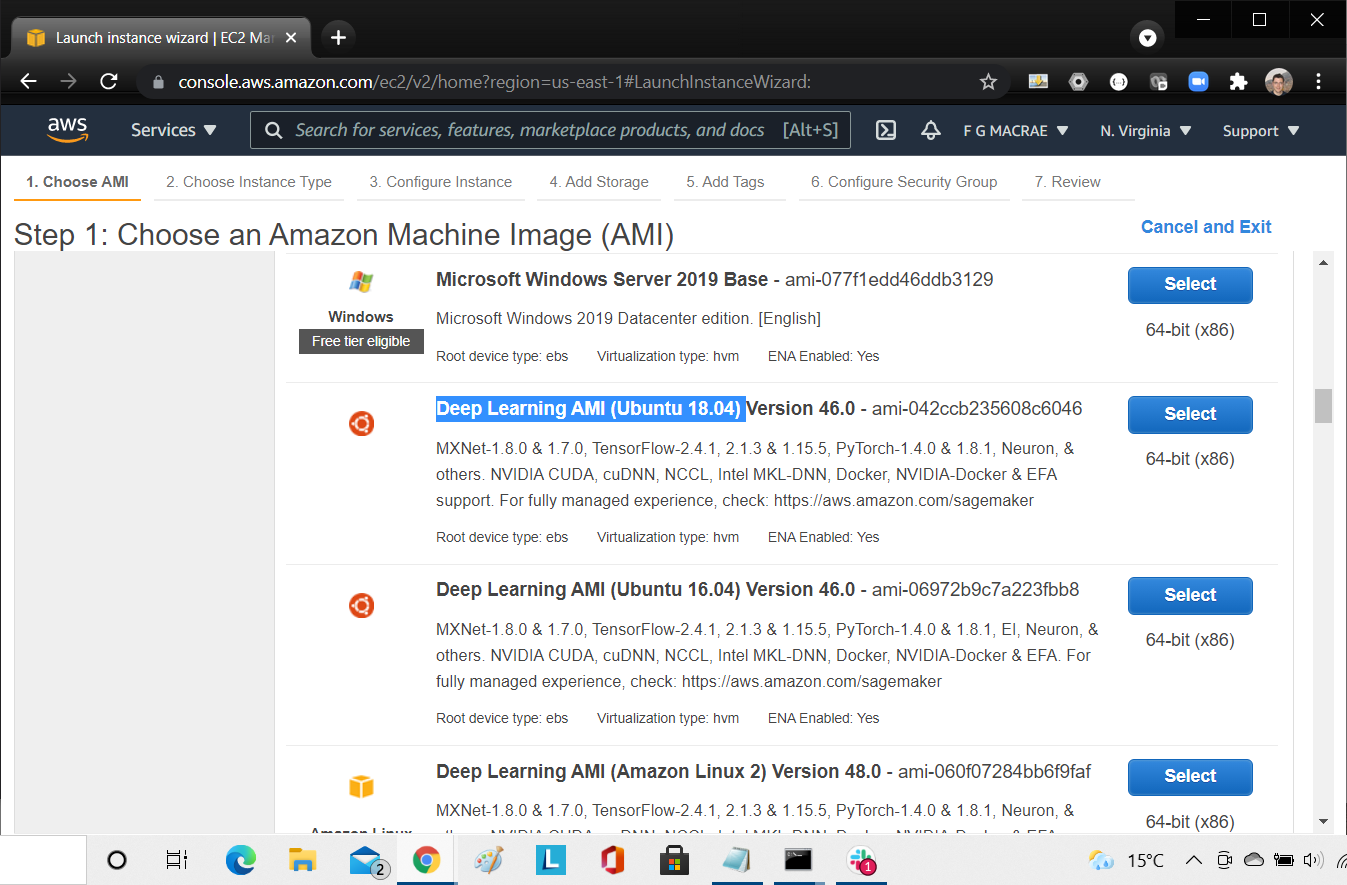
Task: Open the Chrome profile avatar
Action: point(1278,82)
